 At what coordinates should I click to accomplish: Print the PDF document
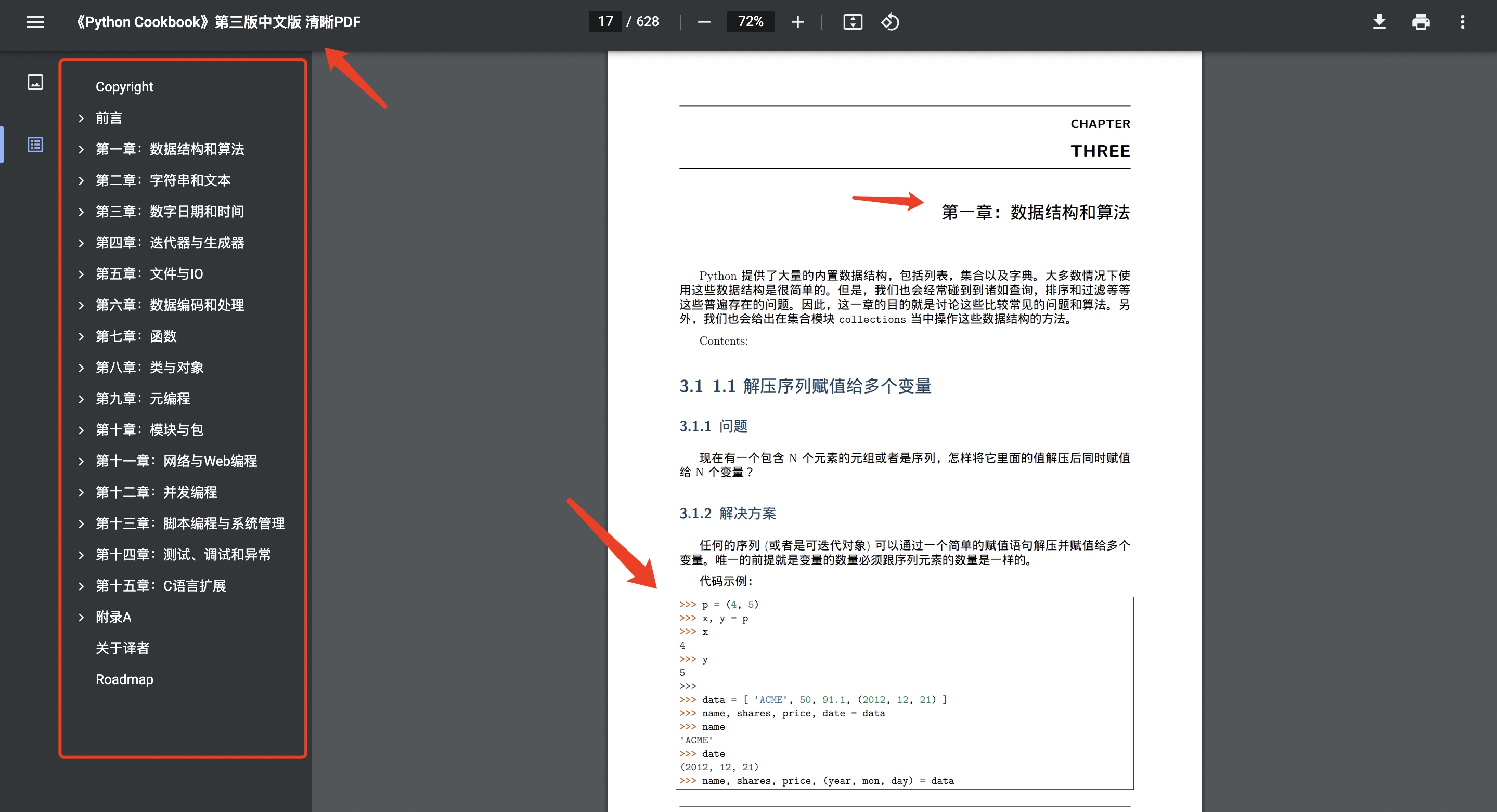pos(1421,22)
